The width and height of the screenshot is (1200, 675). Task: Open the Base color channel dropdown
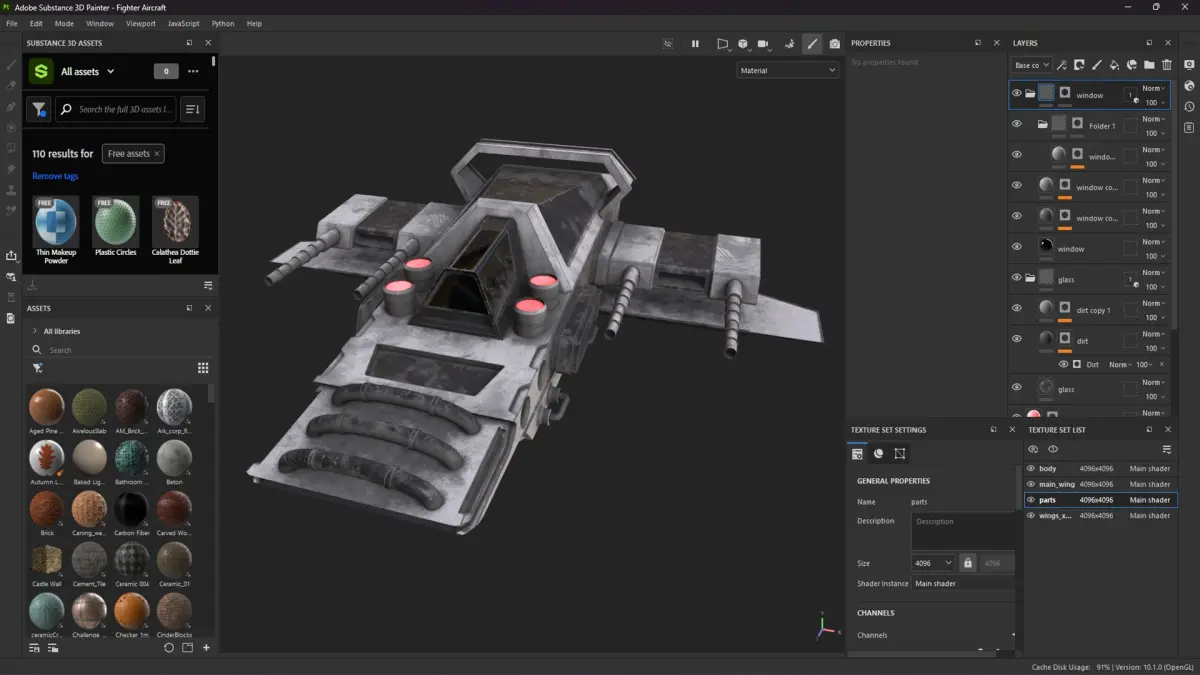click(x=1032, y=65)
